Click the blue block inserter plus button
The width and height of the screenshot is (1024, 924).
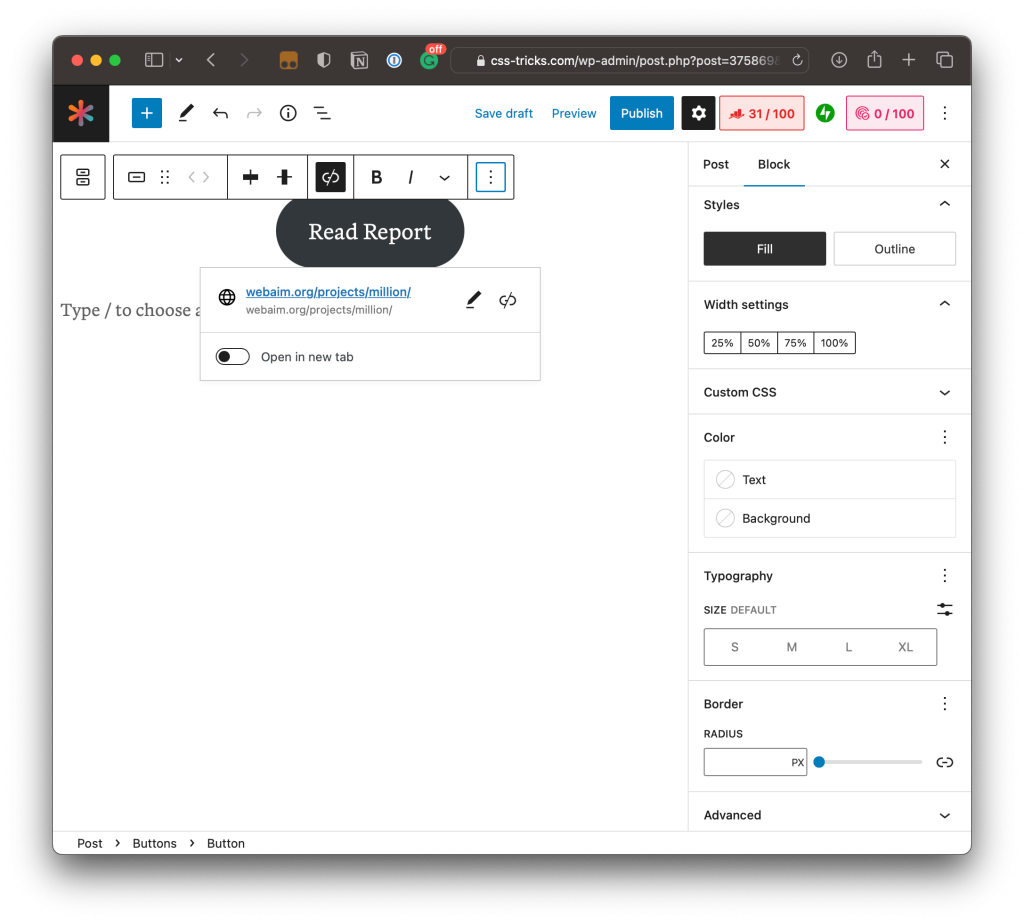point(146,113)
